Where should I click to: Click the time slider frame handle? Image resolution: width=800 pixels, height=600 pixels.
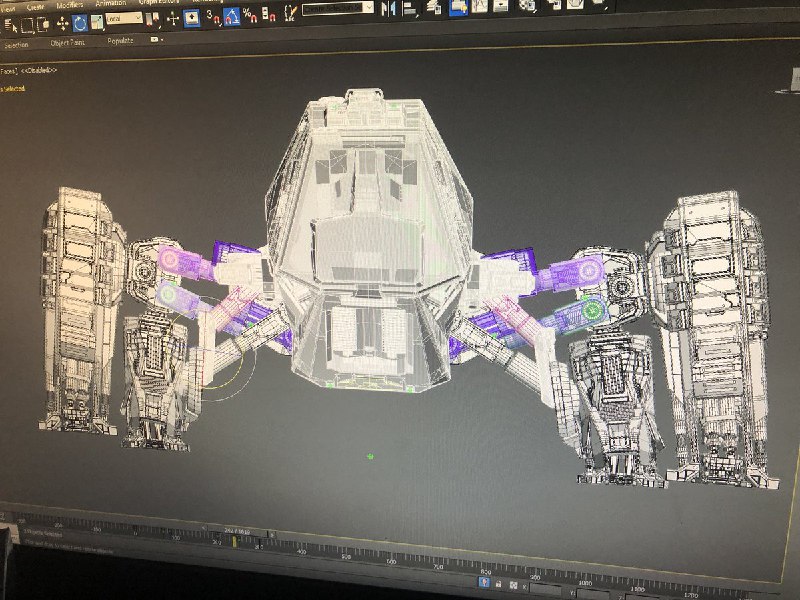236,531
